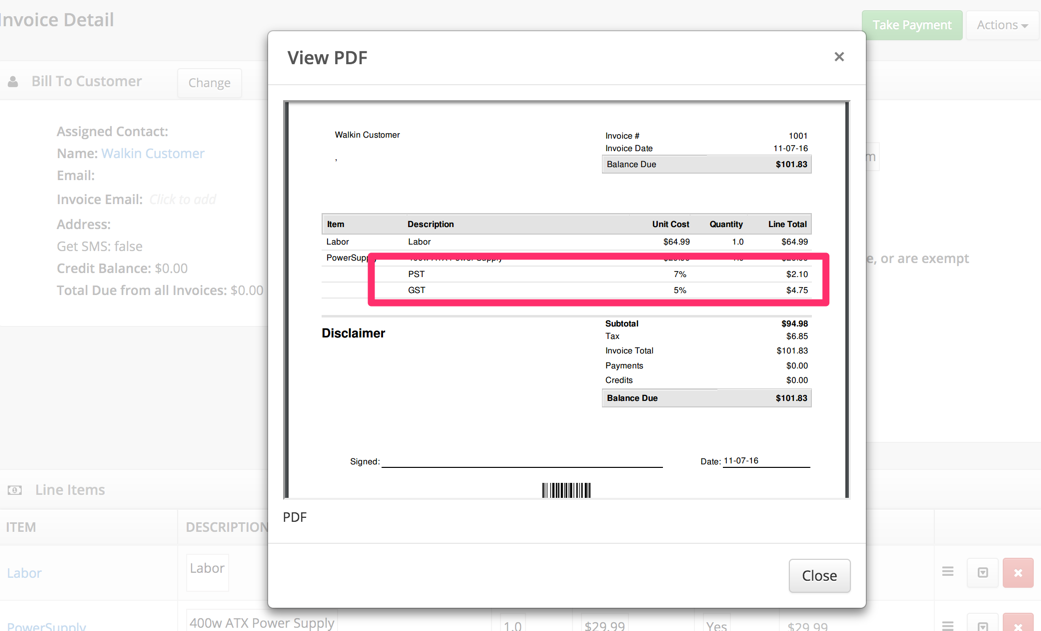Screen dimensions: 1041x631
Task: Click to add an Invoice Email
Action: click(182, 199)
